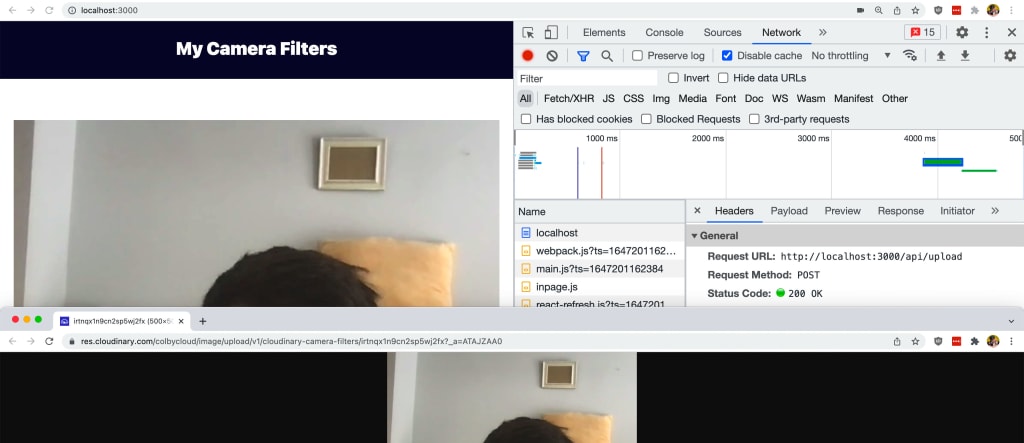
Task: Reload the localhost page
Action: [x=49, y=10]
